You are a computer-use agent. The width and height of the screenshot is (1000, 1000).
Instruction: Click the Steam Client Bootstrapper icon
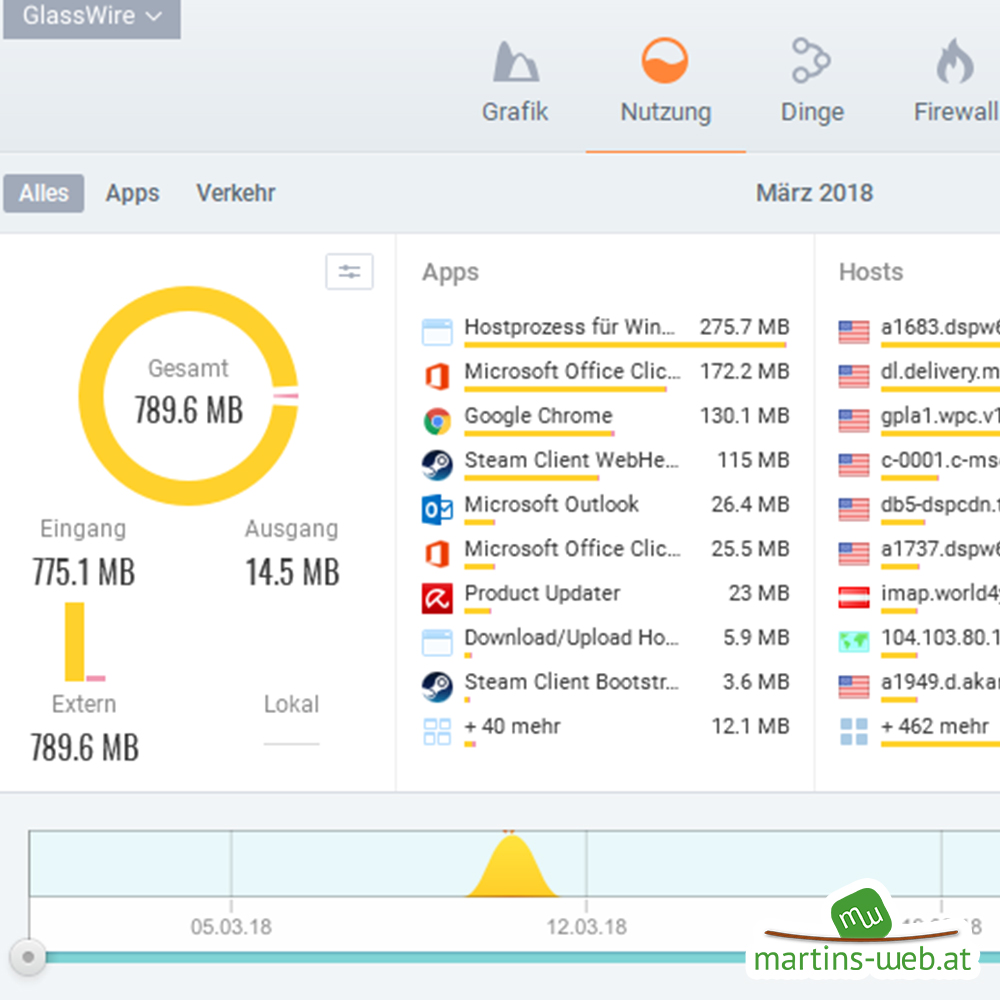(x=437, y=686)
